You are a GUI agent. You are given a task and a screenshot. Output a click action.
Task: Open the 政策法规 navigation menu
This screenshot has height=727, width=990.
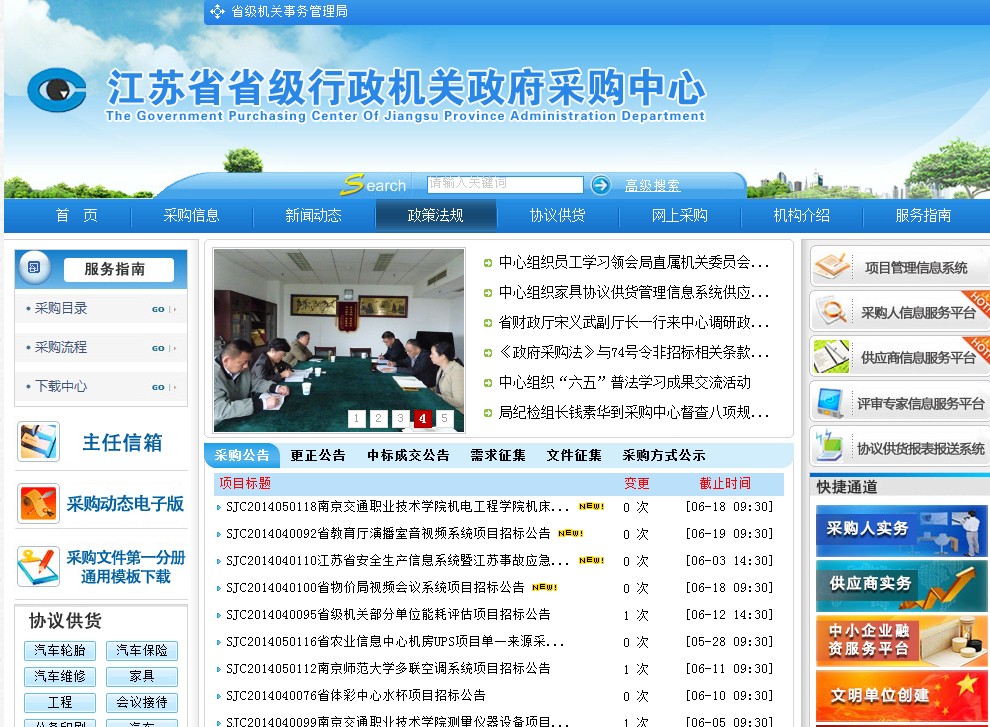(x=436, y=215)
